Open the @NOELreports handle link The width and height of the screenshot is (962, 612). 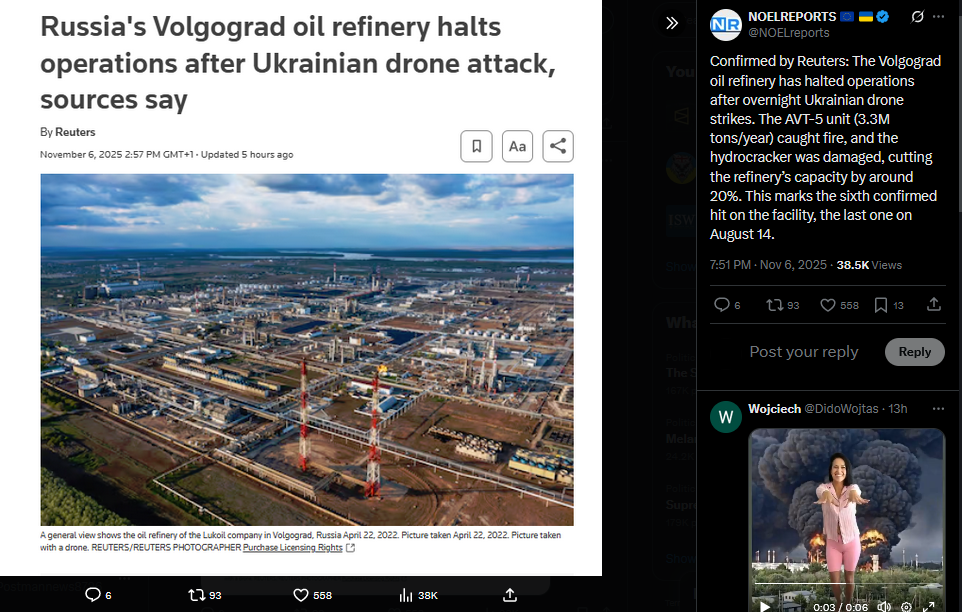click(x=788, y=33)
